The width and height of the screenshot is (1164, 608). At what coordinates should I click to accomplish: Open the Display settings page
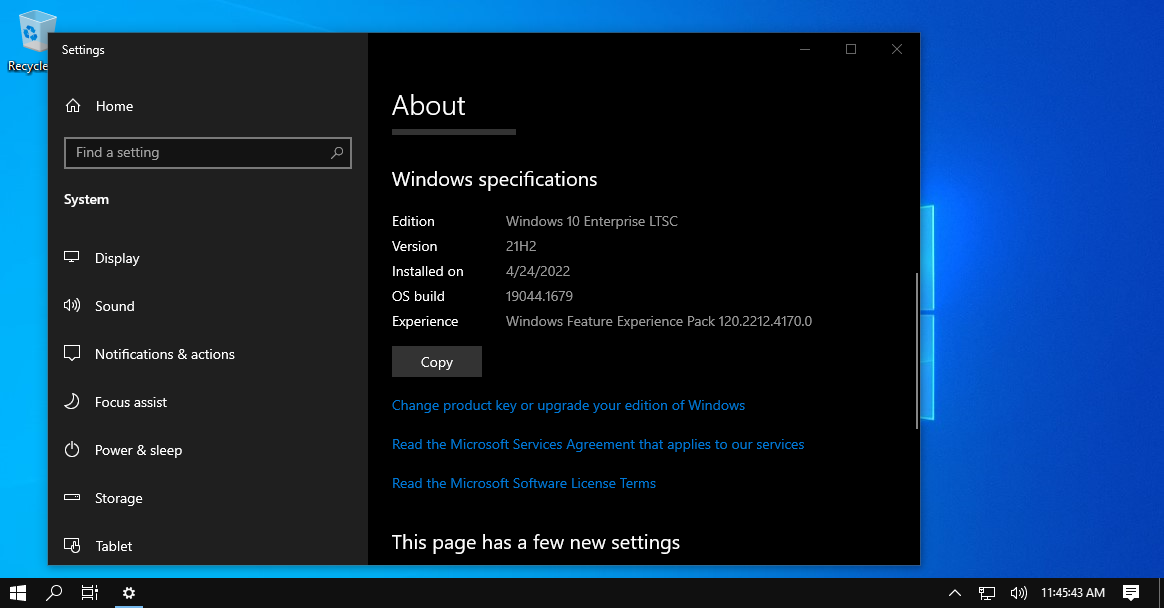click(x=208, y=258)
